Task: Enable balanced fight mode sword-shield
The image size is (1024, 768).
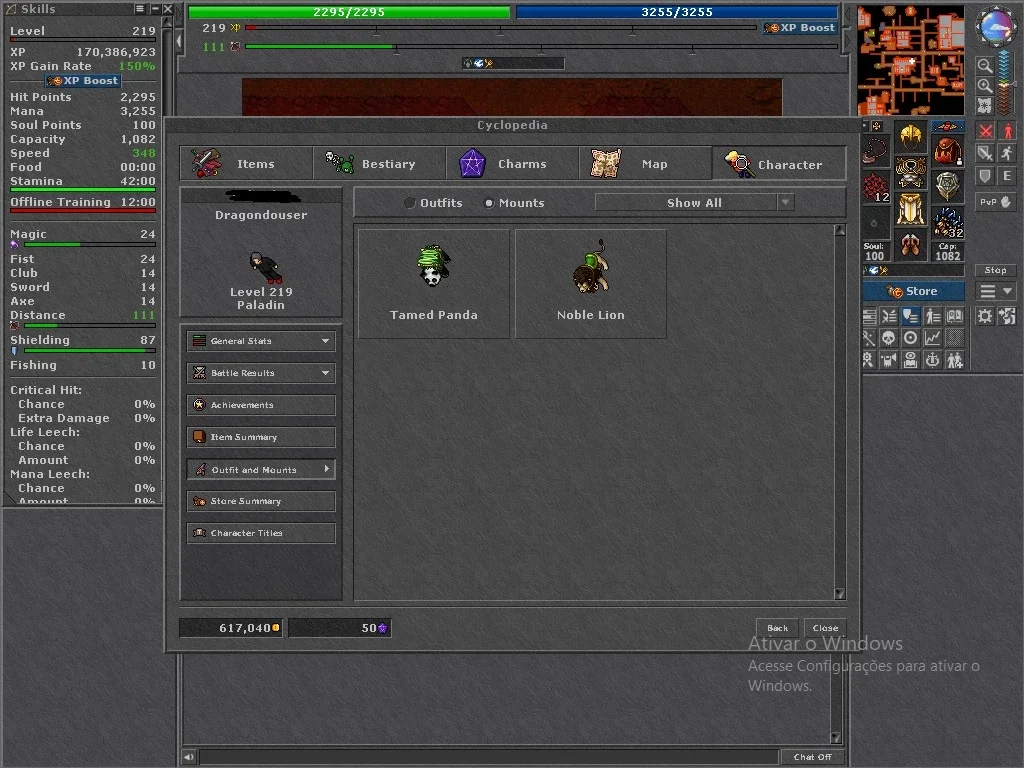Action: pos(985,153)
